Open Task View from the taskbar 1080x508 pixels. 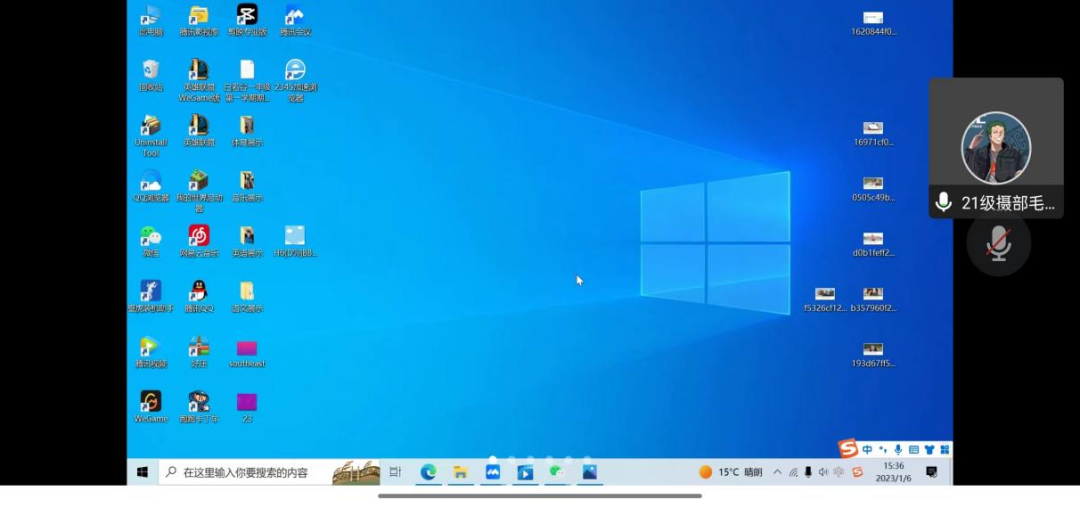pyautogui.click(x=395, y=472)
